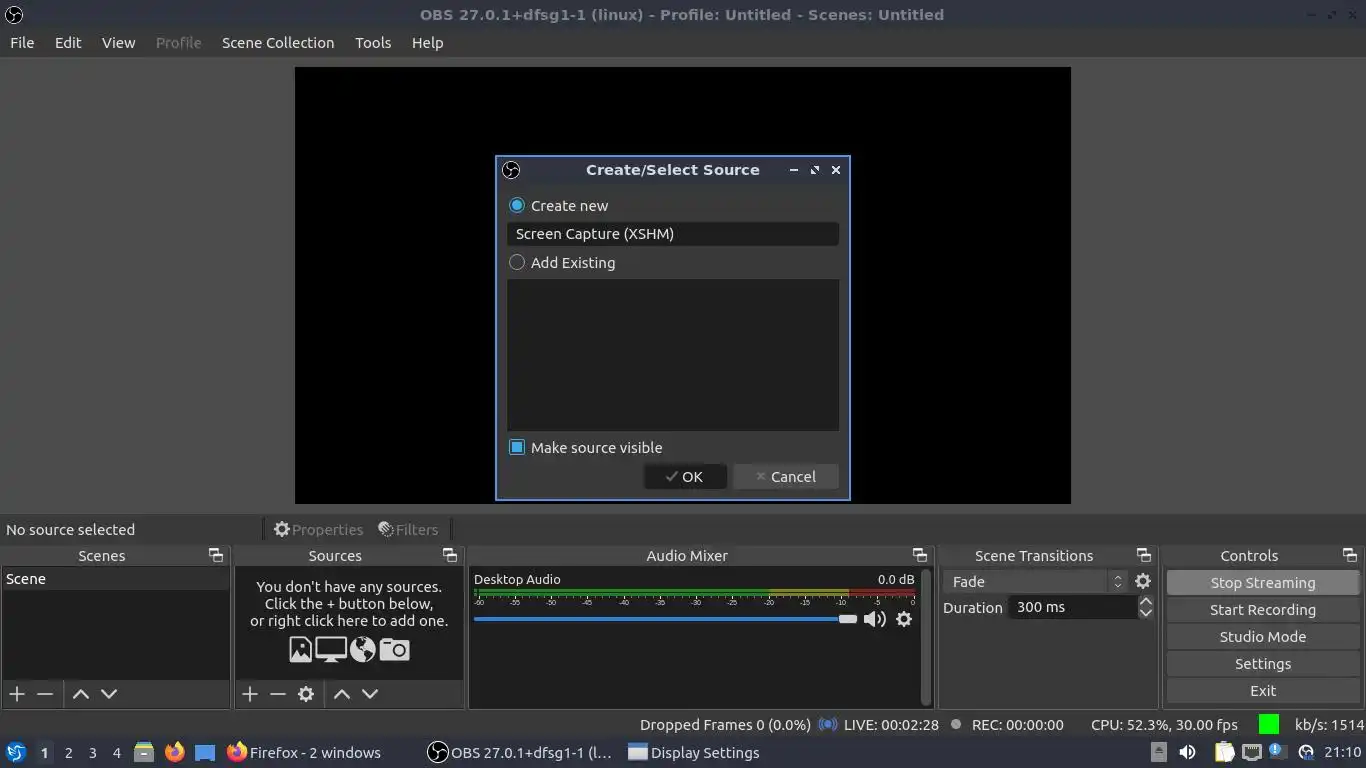Viewport: 1366px width, 768px height.
Task: Open the File menu
Action: [22, 43]
